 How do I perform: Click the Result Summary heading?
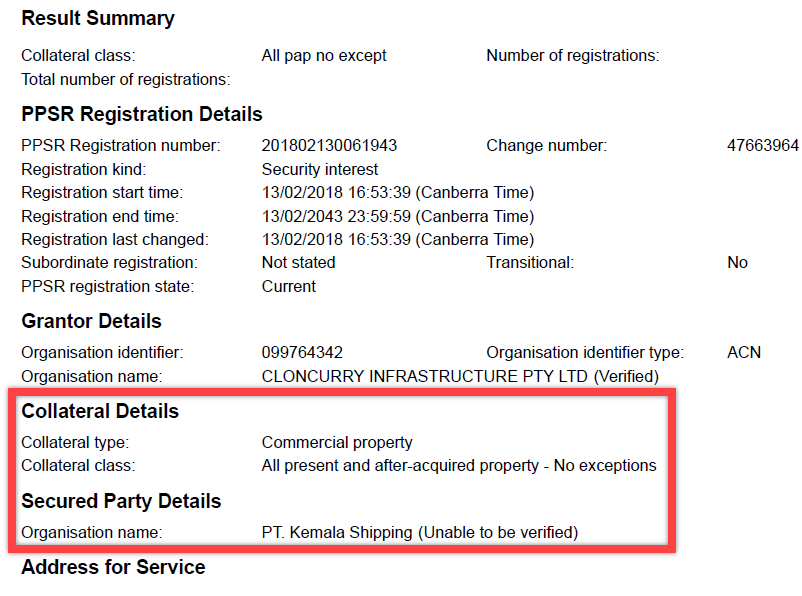coord(98,18)
